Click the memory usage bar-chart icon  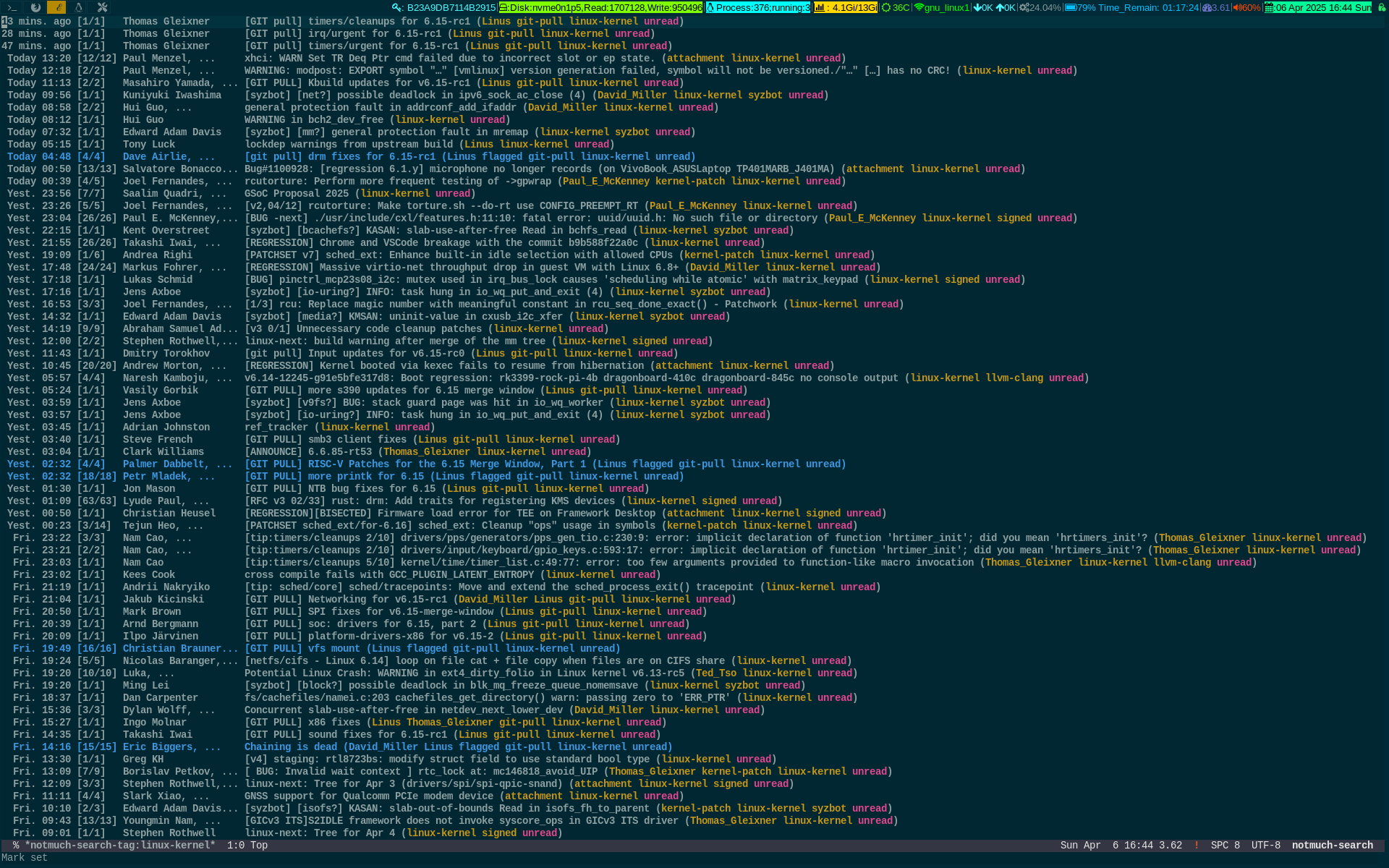coord(820,7)
